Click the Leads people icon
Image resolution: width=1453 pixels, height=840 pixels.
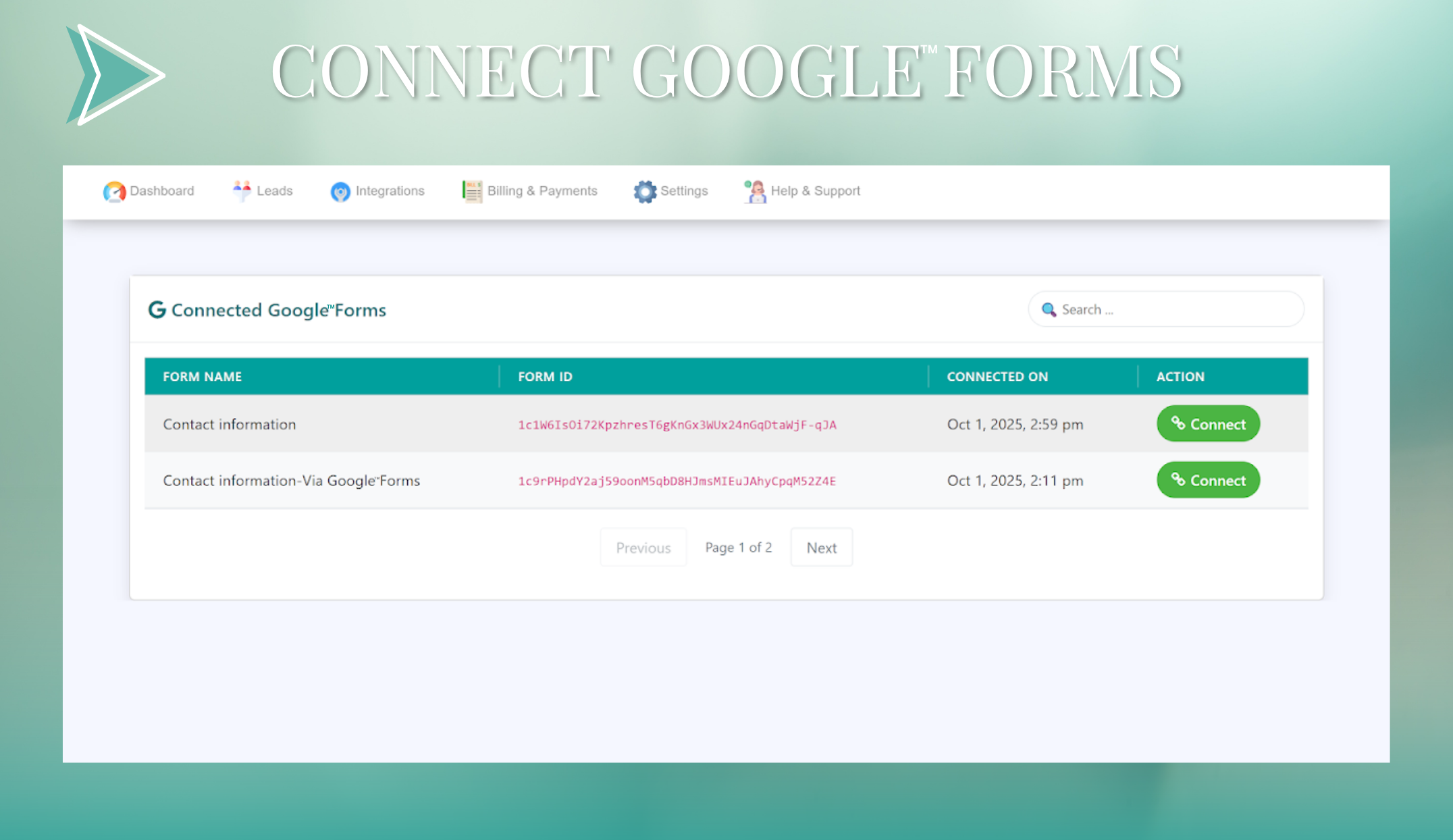coord(240,190)
